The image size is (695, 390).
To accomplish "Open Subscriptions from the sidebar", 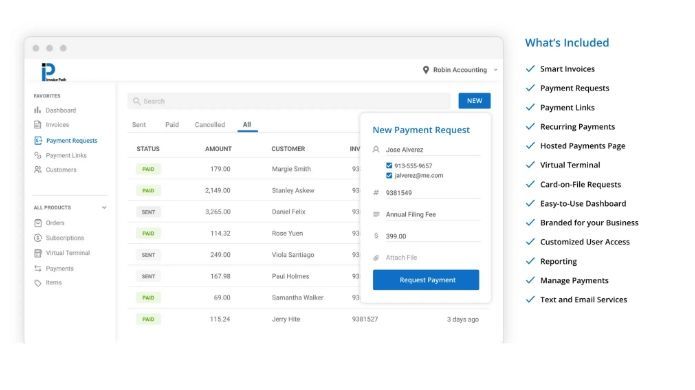I will click(65, 238).
